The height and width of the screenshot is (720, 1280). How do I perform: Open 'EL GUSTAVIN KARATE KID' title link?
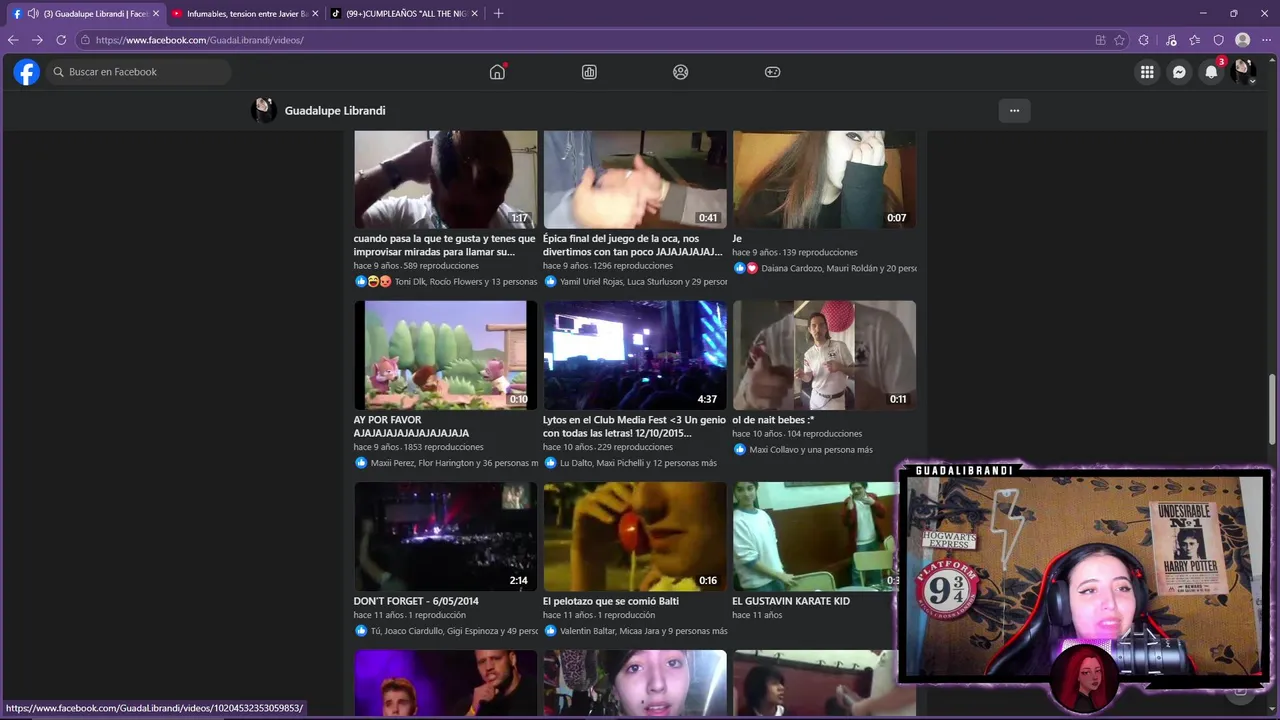[x=791, y=601]
